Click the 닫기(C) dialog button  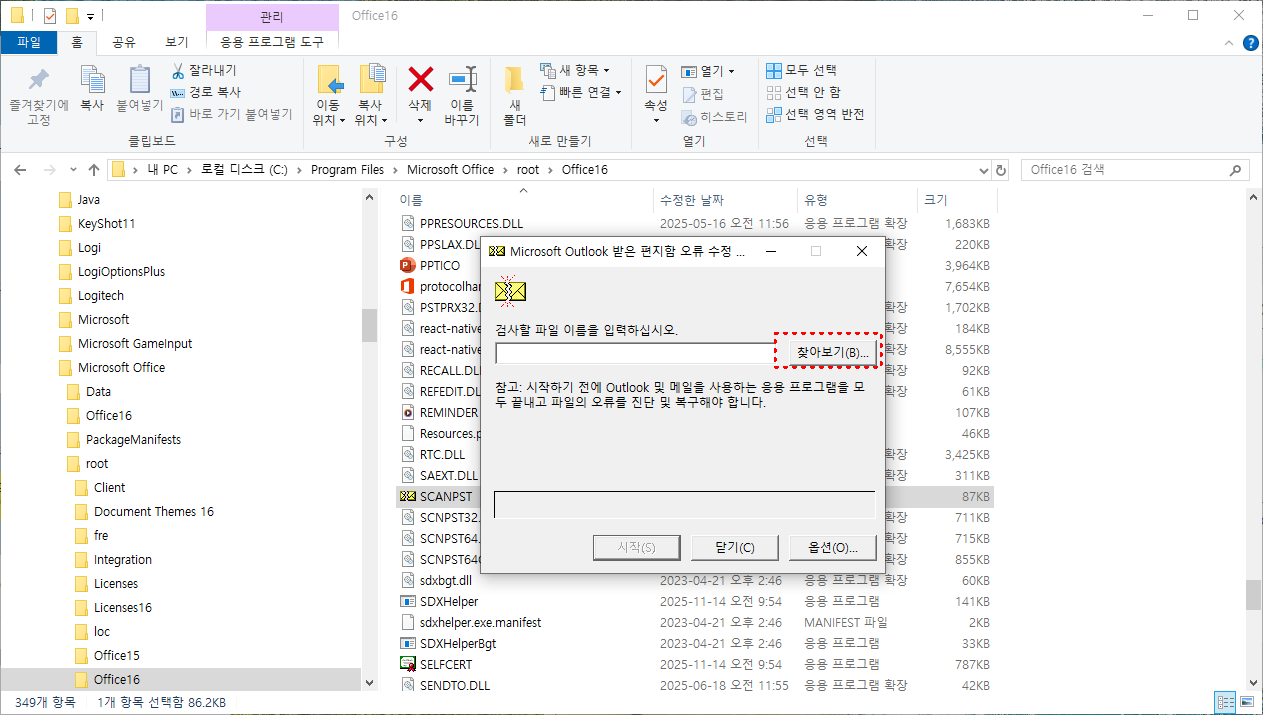tap(734, 547)
